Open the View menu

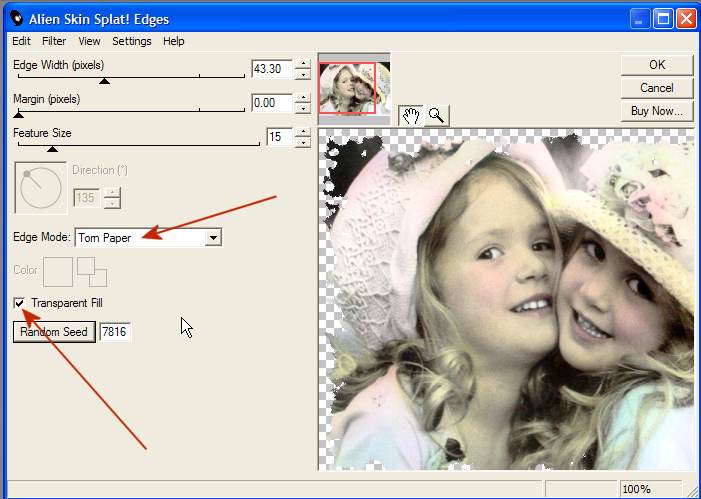[x=89, y=41]
